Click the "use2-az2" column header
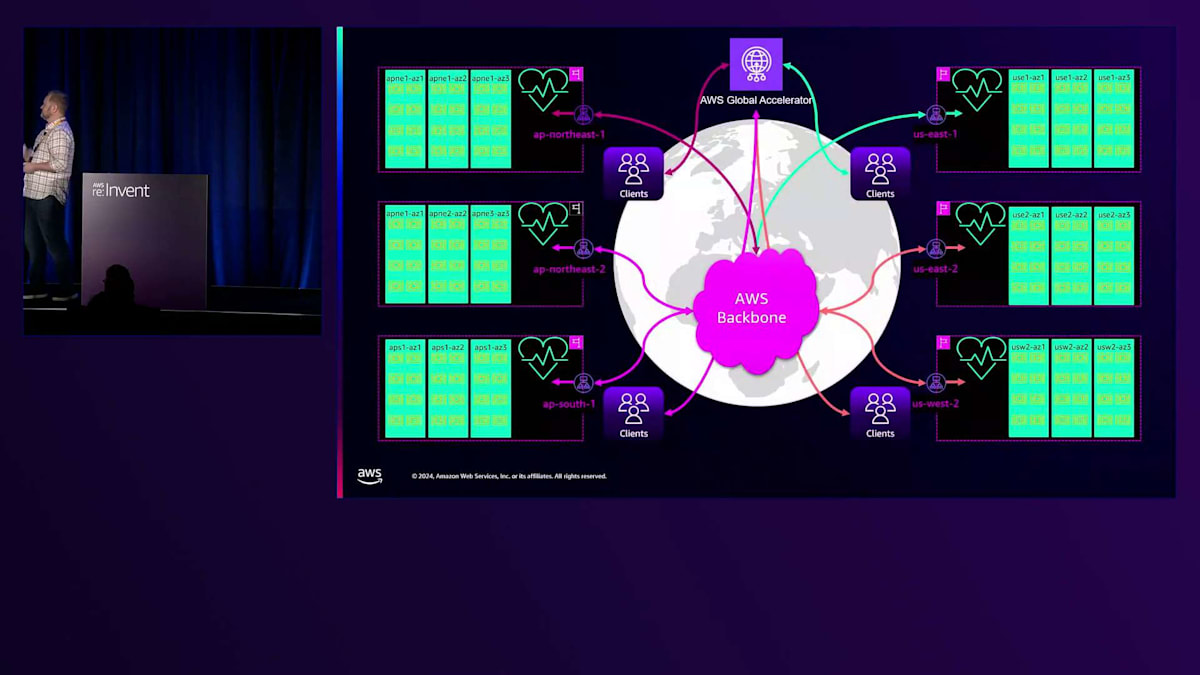1200x675 pixels. point(1071,213)
